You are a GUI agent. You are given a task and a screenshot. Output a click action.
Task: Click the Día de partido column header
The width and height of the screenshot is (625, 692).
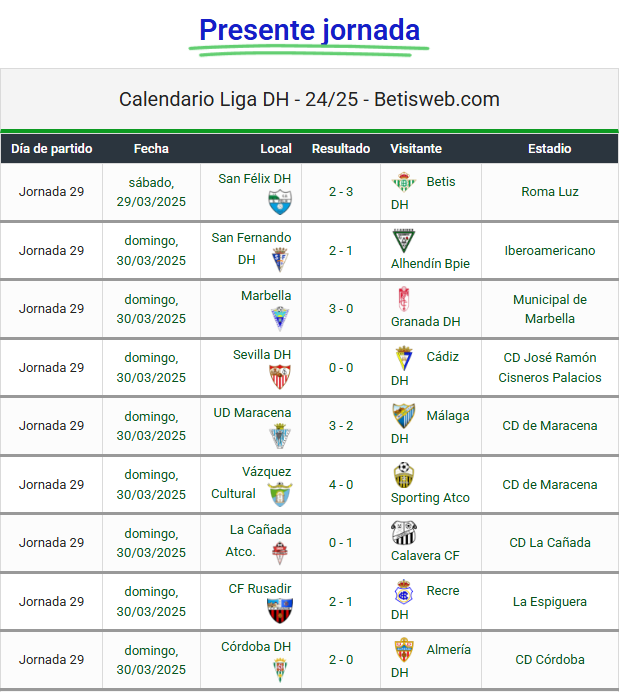click(52, 148)
